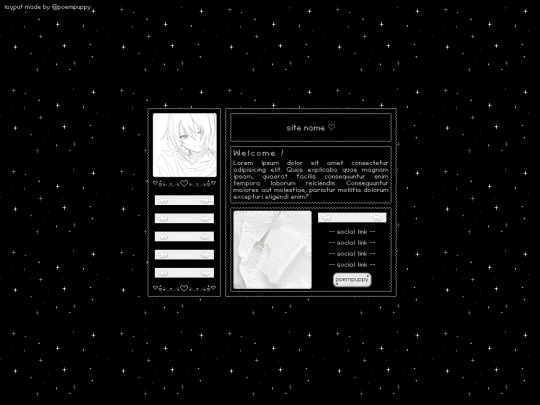The width and height of the screenshot is (540, 405).
Task: Open the third page button in sidebar
Action: click(x=184, y=237)
